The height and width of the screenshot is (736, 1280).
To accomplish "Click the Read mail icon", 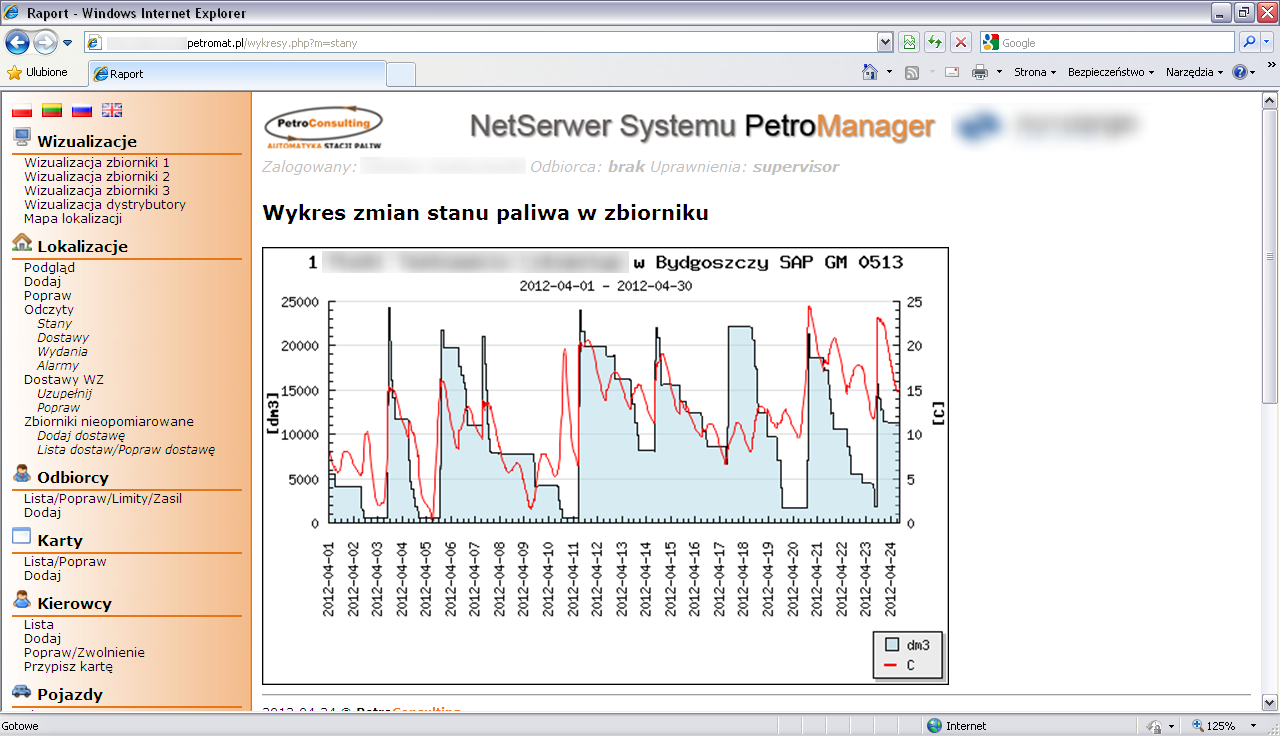I will tap(951, 72).
